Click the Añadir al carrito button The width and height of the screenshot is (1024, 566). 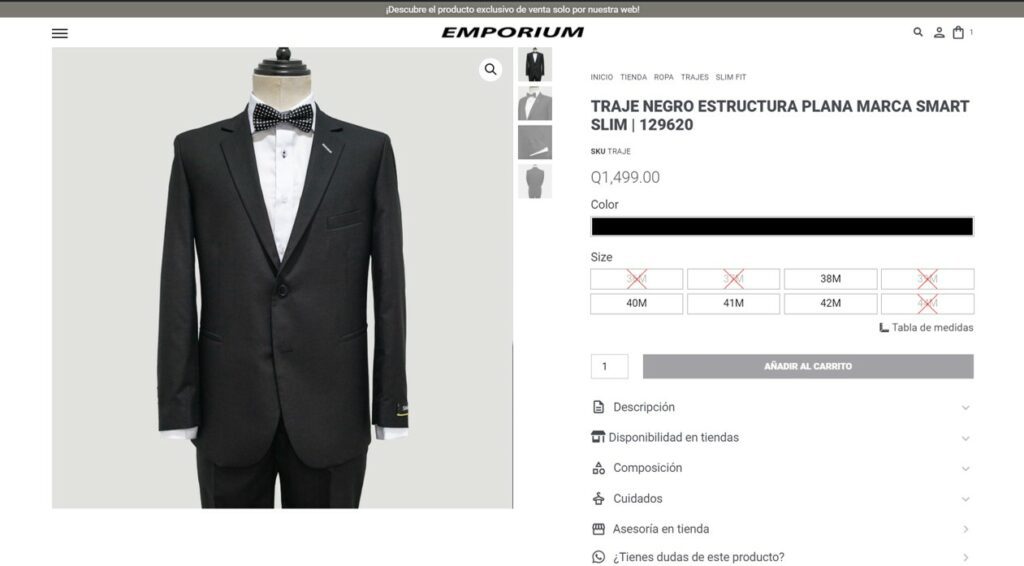(x=808, y=366)
